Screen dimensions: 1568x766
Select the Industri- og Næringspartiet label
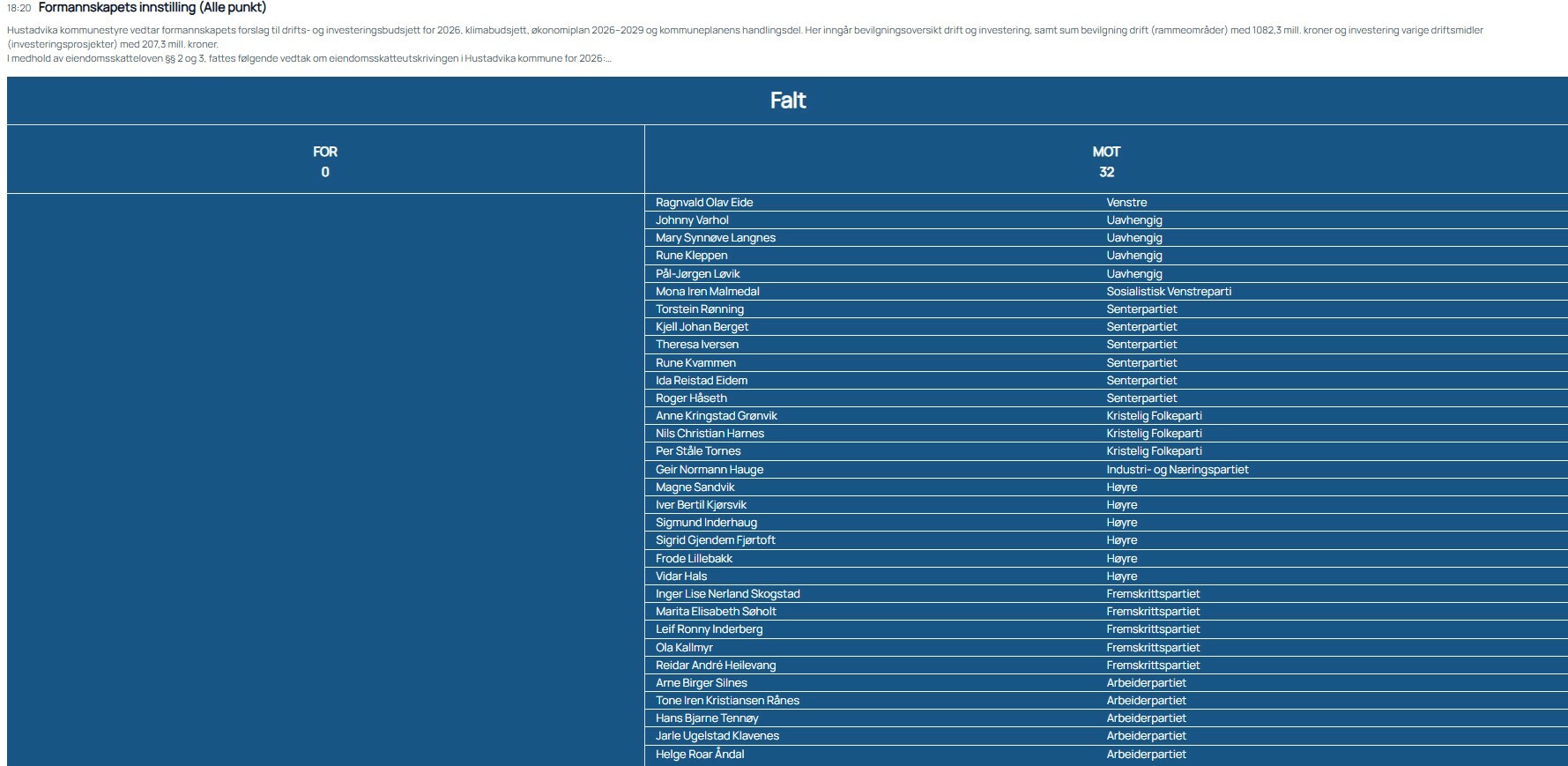pos(1177,470)
